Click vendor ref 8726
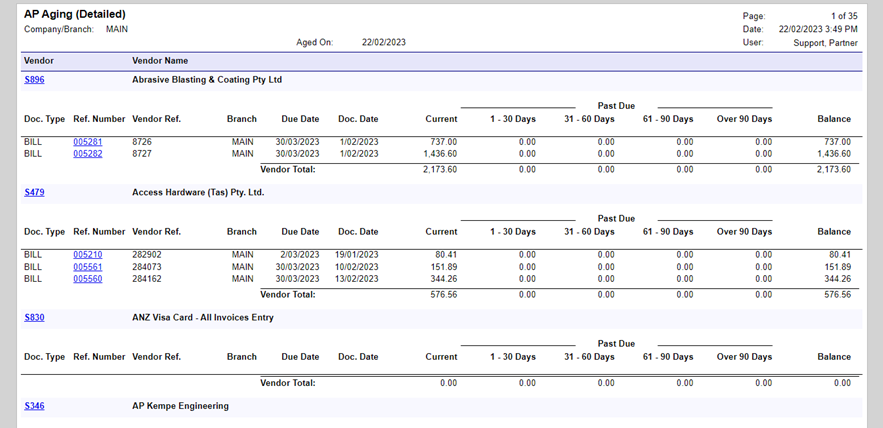This screenshot has height=428, width=883. (142, 142)
